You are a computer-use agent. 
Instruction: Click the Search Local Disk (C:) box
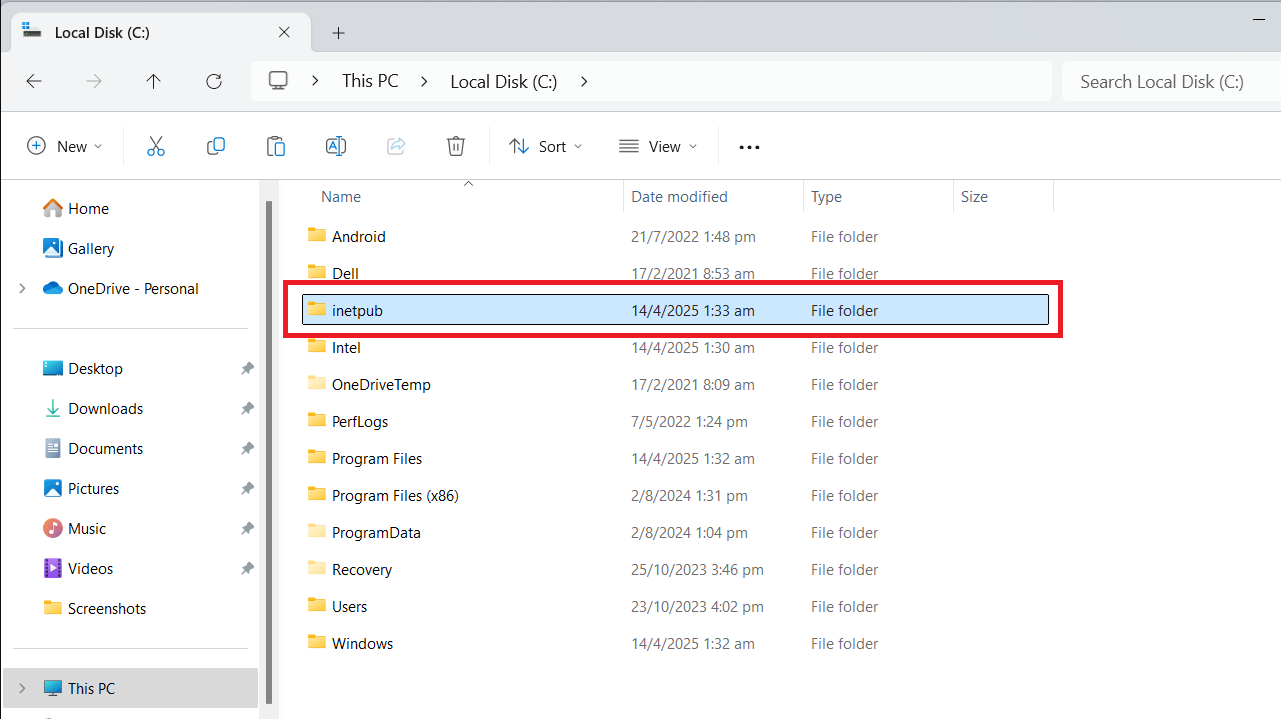click(x=1171, y=82)
